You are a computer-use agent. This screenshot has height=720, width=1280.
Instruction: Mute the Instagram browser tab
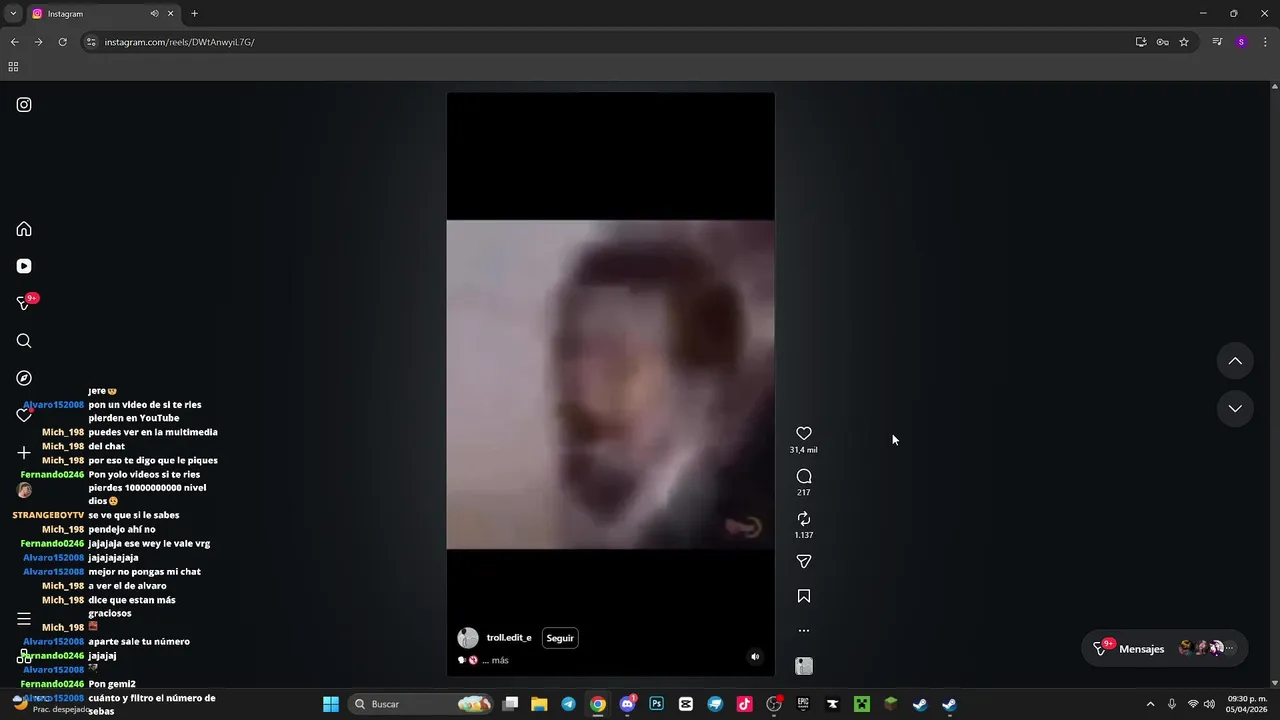pyautogui.click(x=154, y=14)
